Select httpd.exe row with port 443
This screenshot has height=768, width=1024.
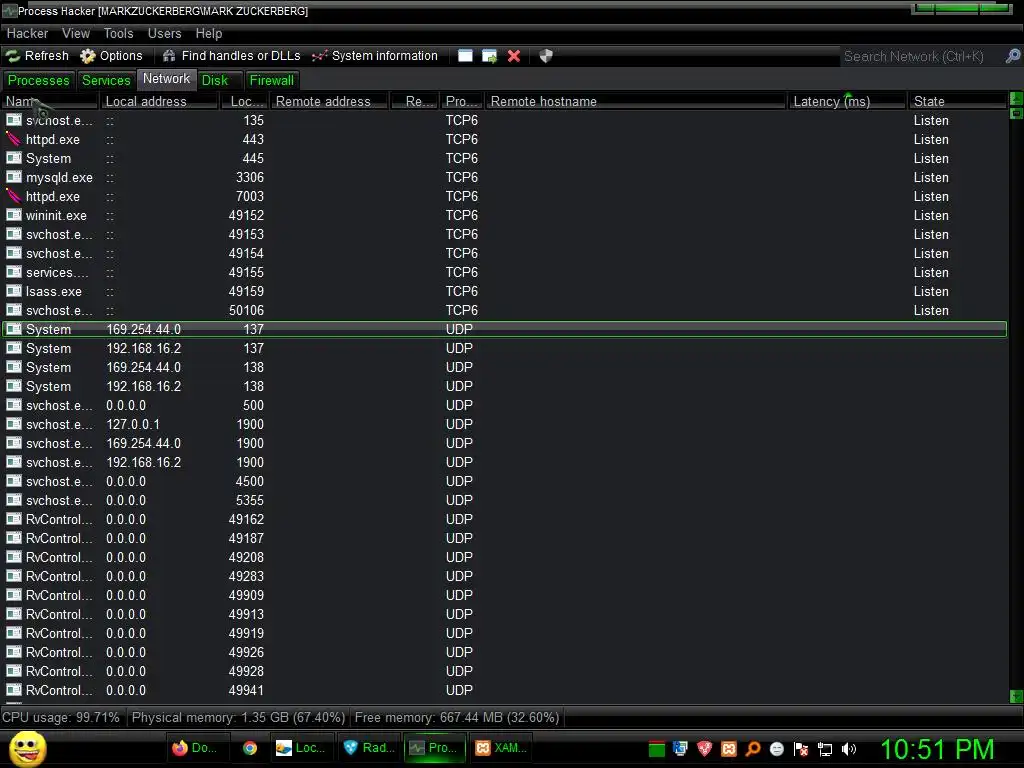(504, 139)
